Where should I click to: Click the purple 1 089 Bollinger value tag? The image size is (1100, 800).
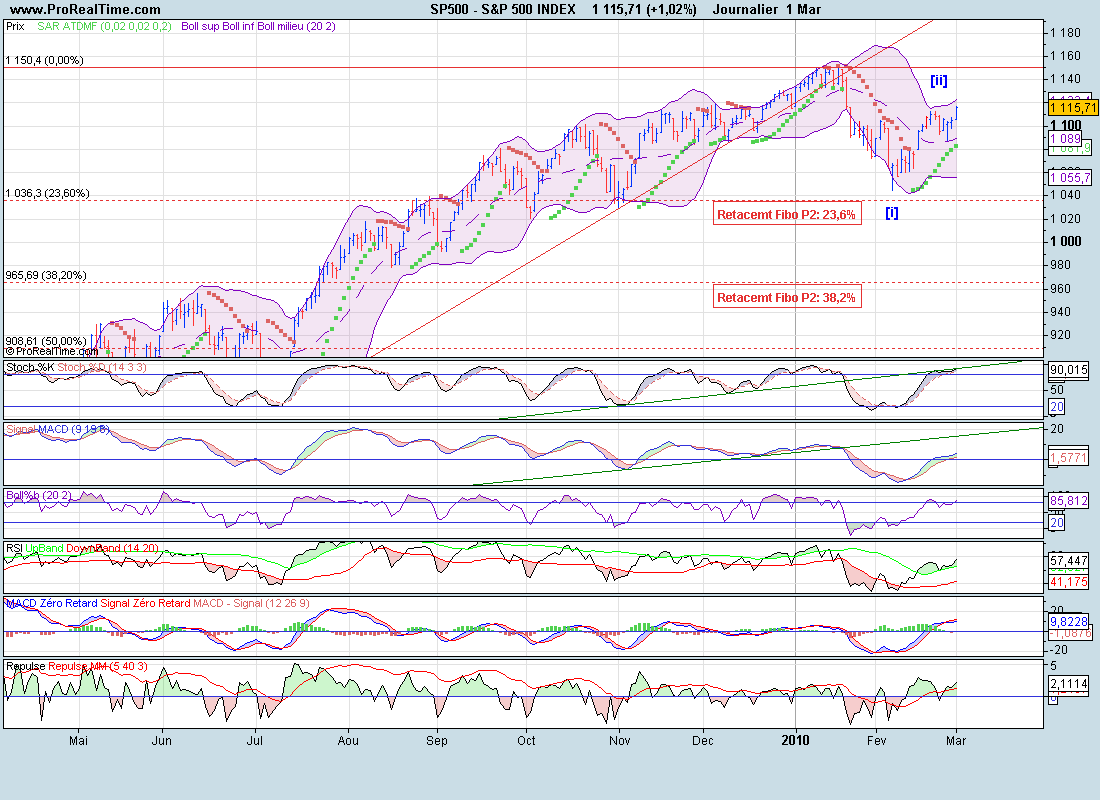click(1065, 139)
